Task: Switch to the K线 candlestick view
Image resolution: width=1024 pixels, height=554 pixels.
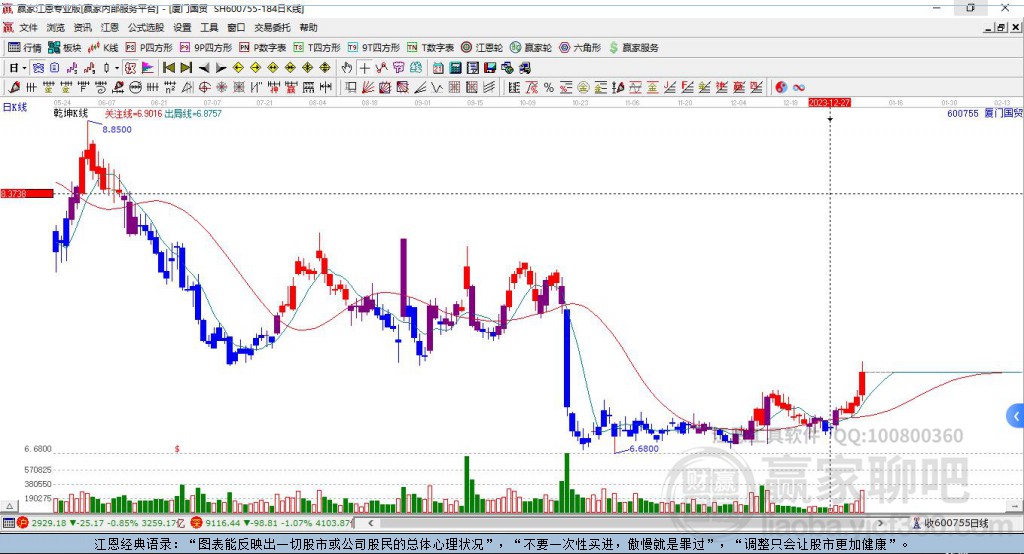Action: tap(103, 48)
